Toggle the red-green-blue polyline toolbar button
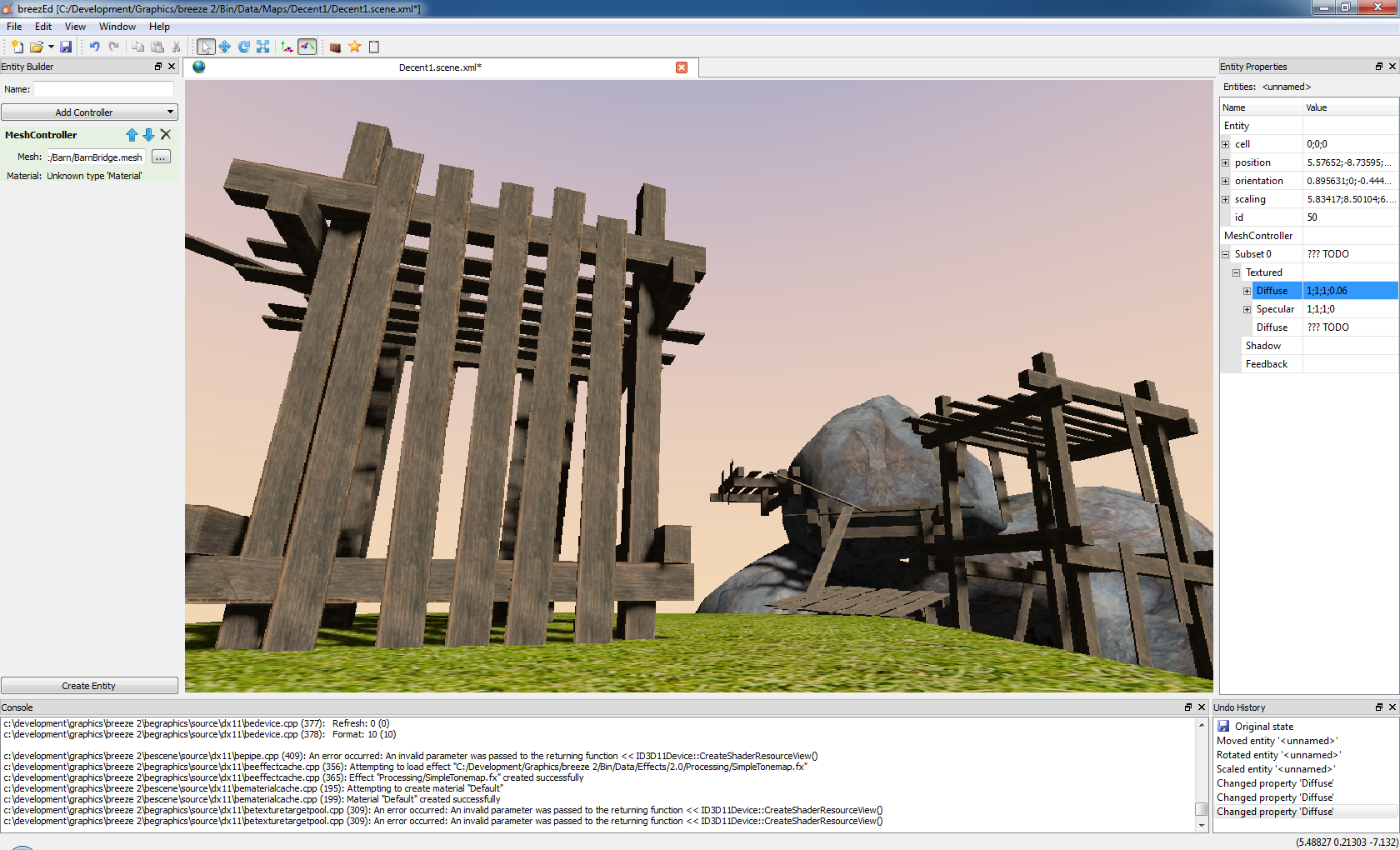The width and height of the screenshot is (1400, 850). coord(307,47)
